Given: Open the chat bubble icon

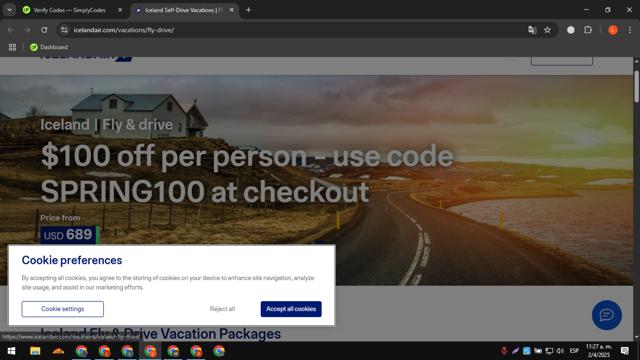Looking at the screenshot, I should click(607, 315).
